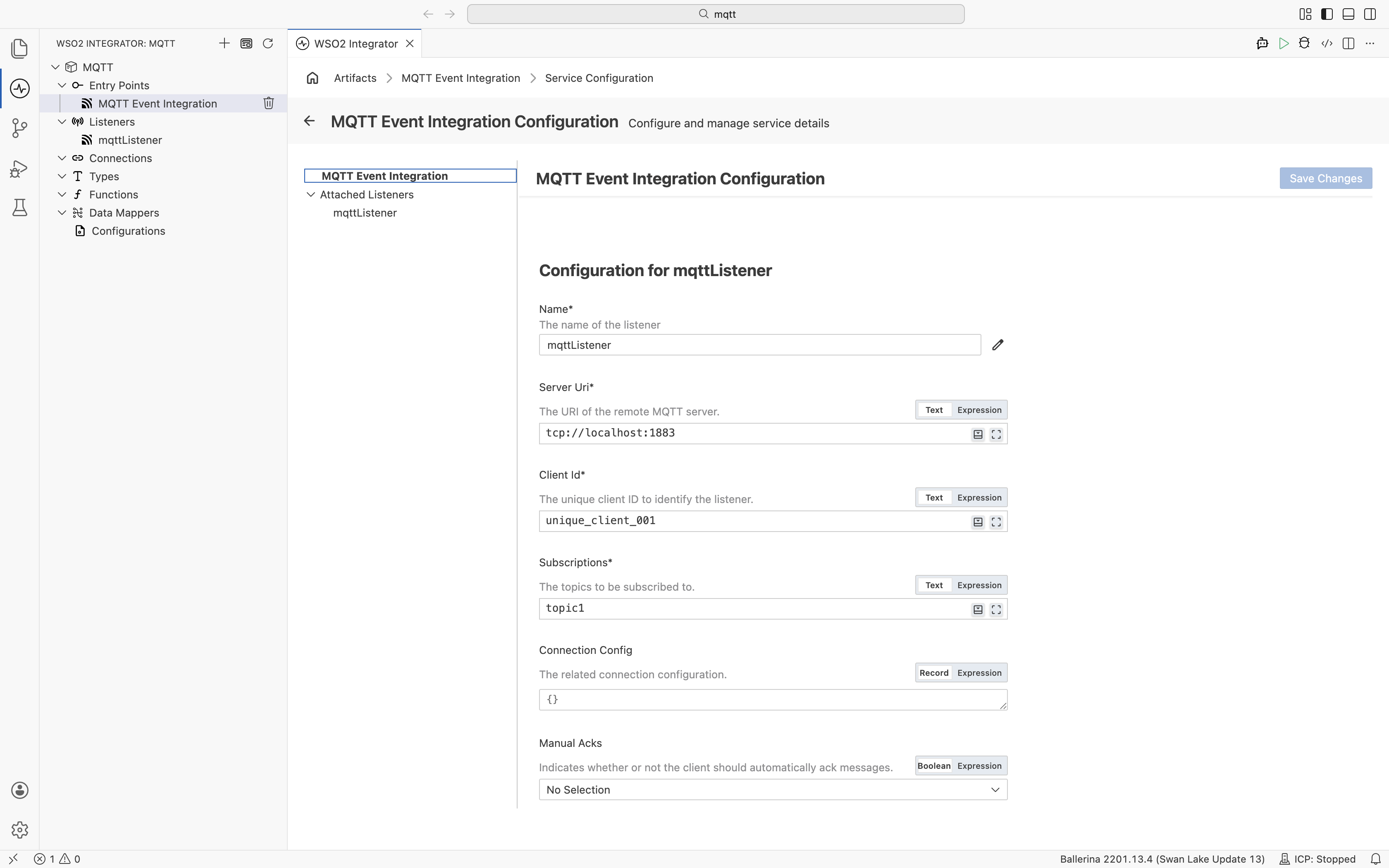Collapse the Listeners tree node
Screen dimensions: 1389x868
coord(62,122)
